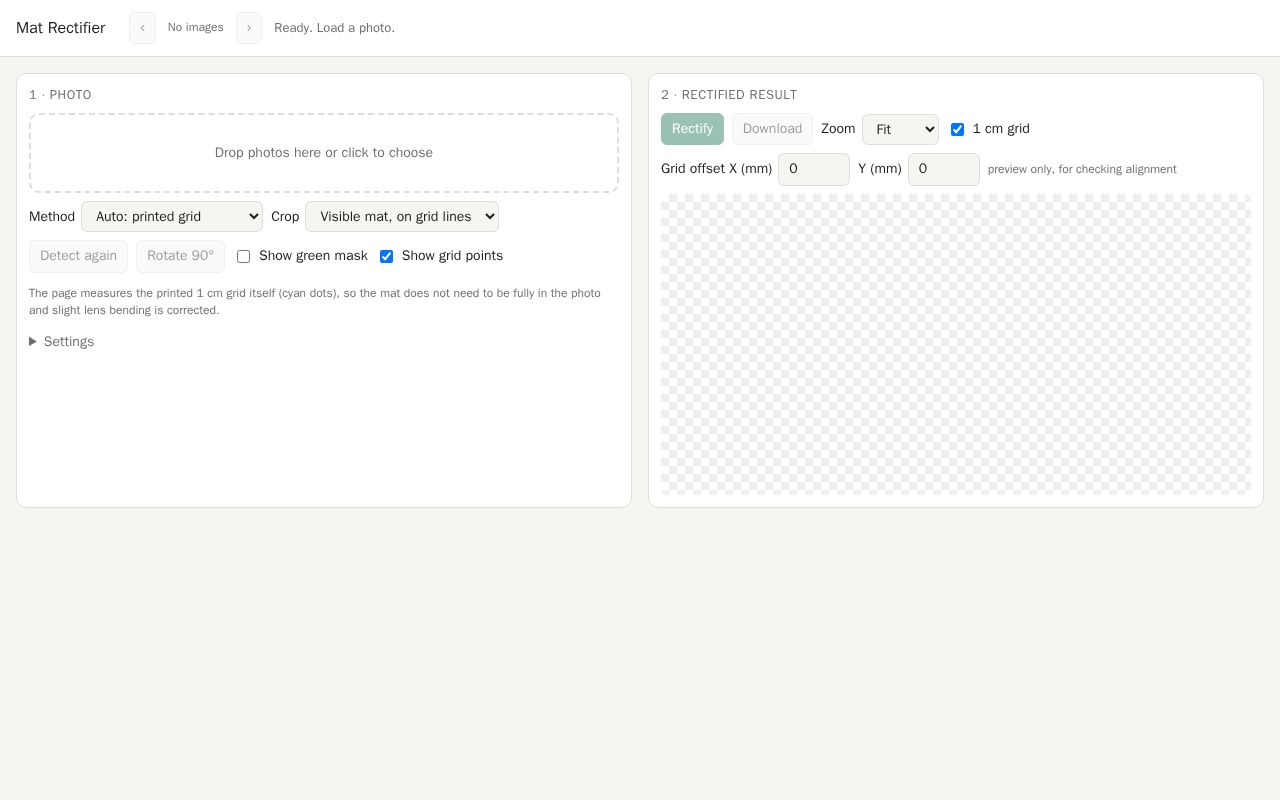Image resolution: width=1280 pixels, height=800 pixels.
Task: Go to the next image arrow
Action: tap(249, 28)
